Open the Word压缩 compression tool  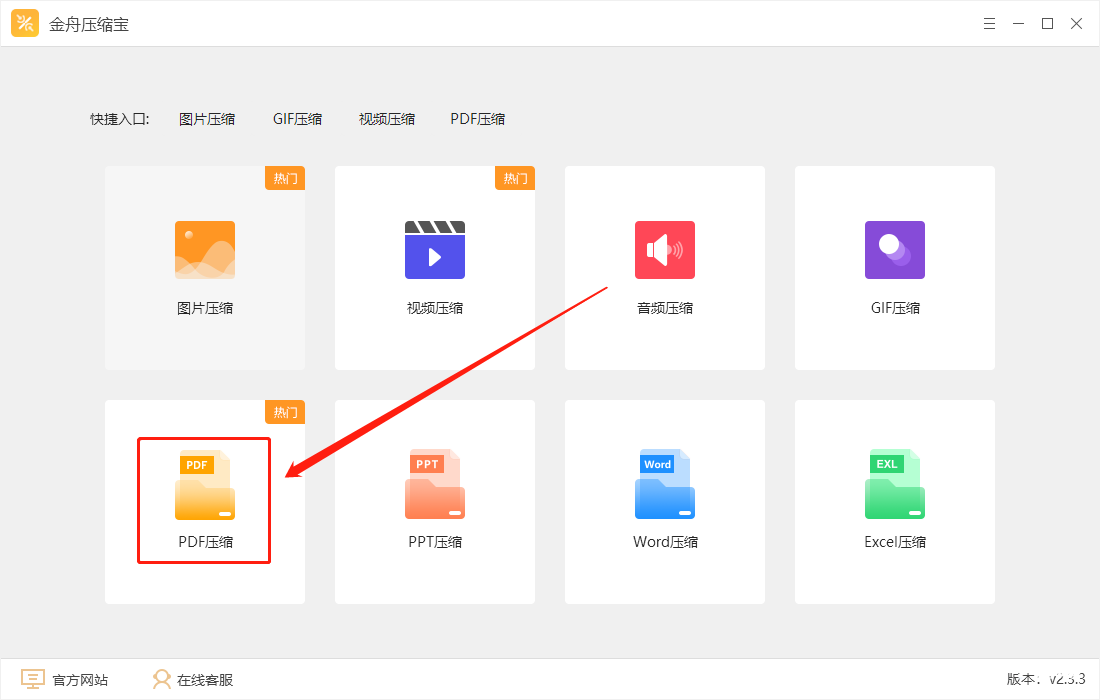coord(664,485)
